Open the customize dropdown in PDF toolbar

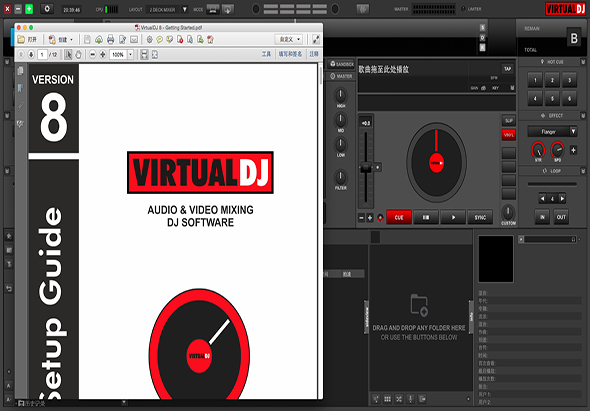coord(289,40)
